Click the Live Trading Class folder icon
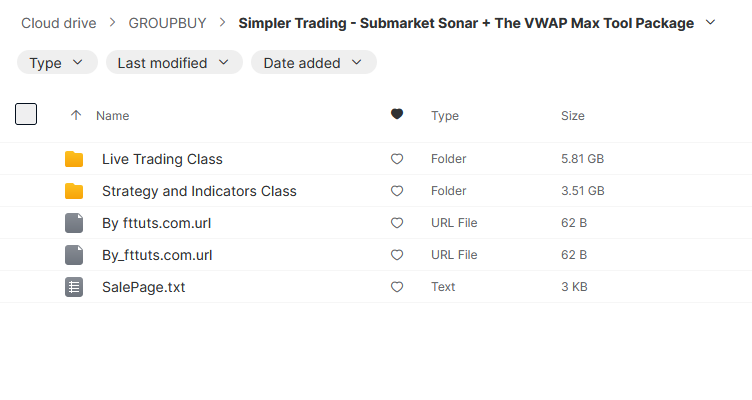 pos(74,159)
